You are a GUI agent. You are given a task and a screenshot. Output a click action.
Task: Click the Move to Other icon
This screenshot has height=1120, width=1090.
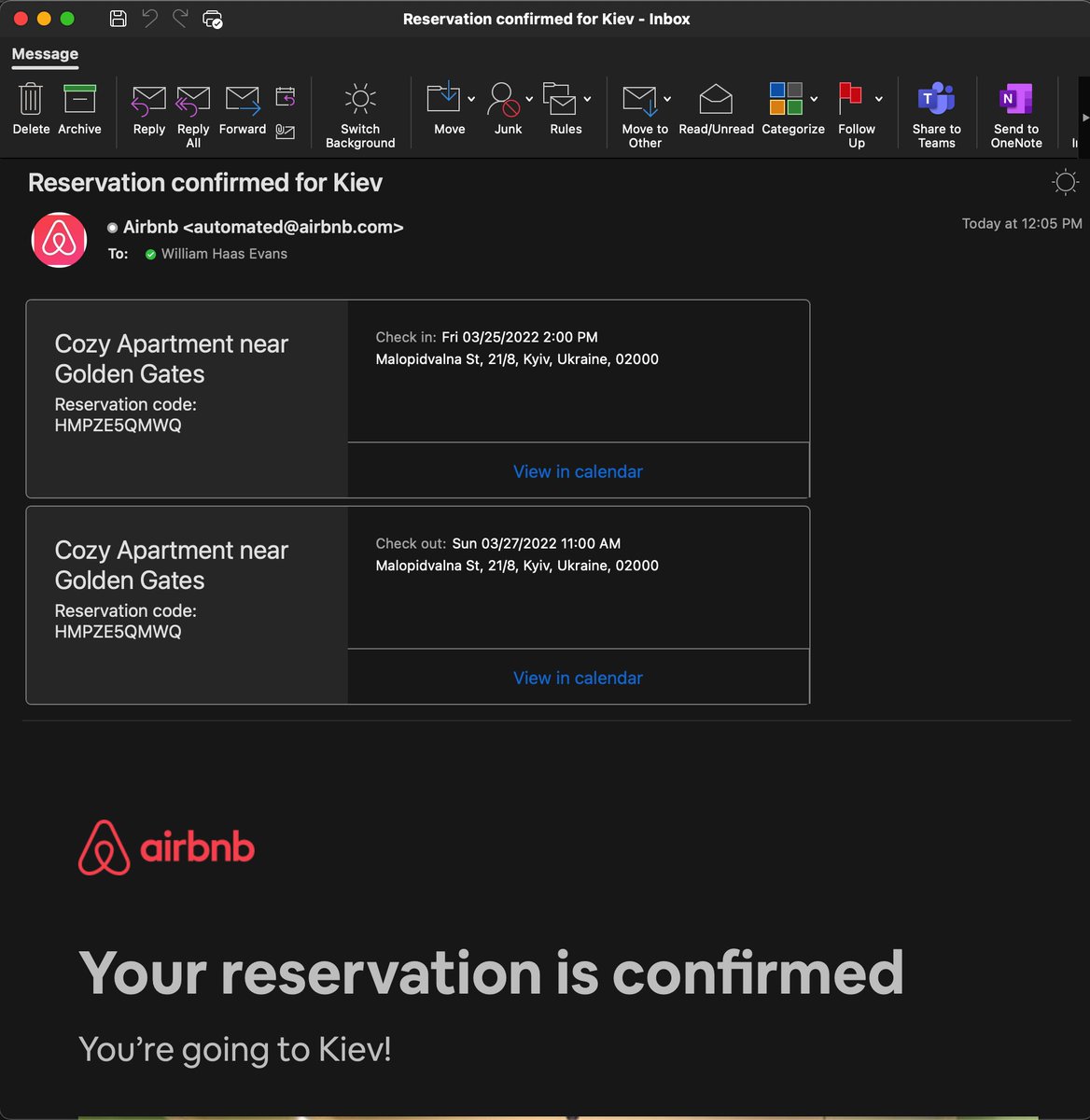(640, 99)
